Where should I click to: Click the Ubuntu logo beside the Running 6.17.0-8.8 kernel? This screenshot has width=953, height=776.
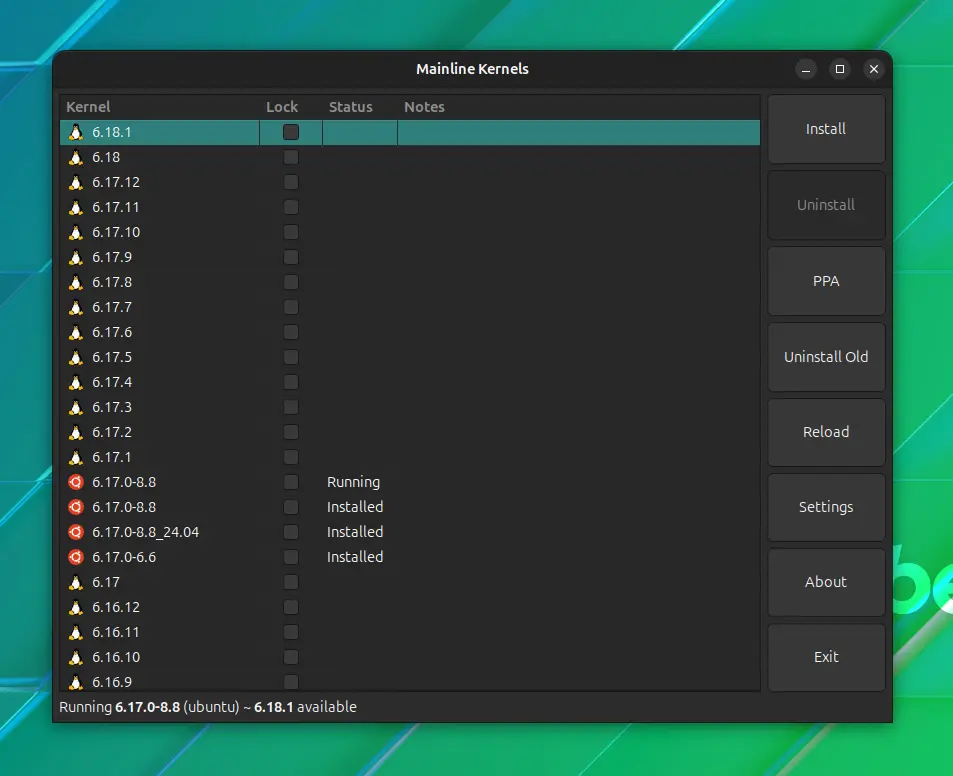pyautogui.click(x=76, y=481)
